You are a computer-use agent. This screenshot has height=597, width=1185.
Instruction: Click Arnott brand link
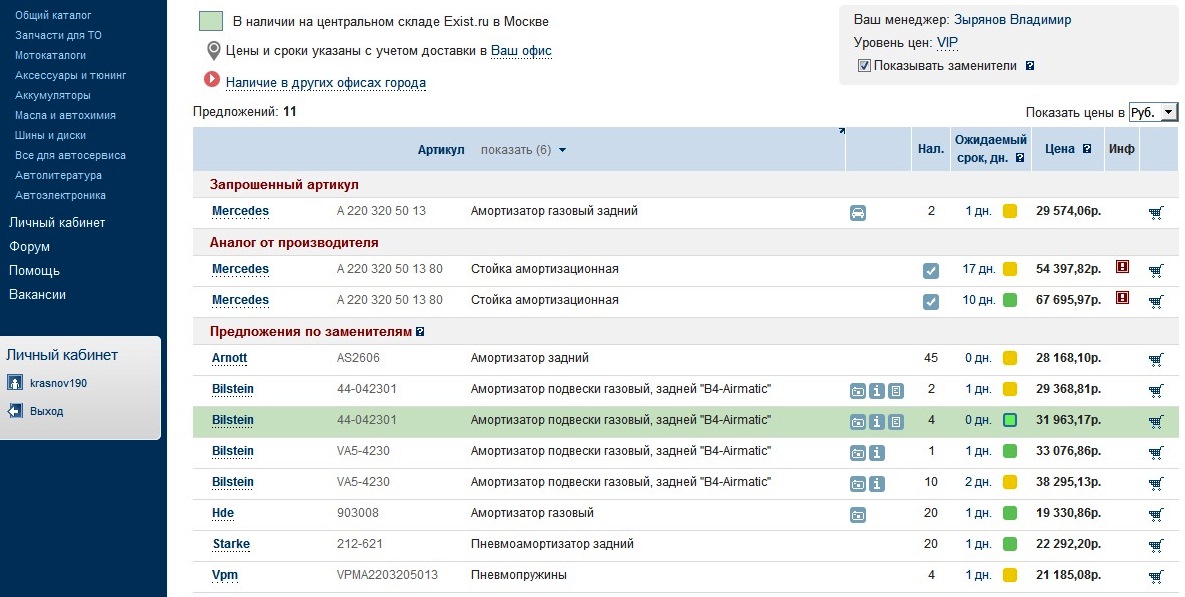230,358
